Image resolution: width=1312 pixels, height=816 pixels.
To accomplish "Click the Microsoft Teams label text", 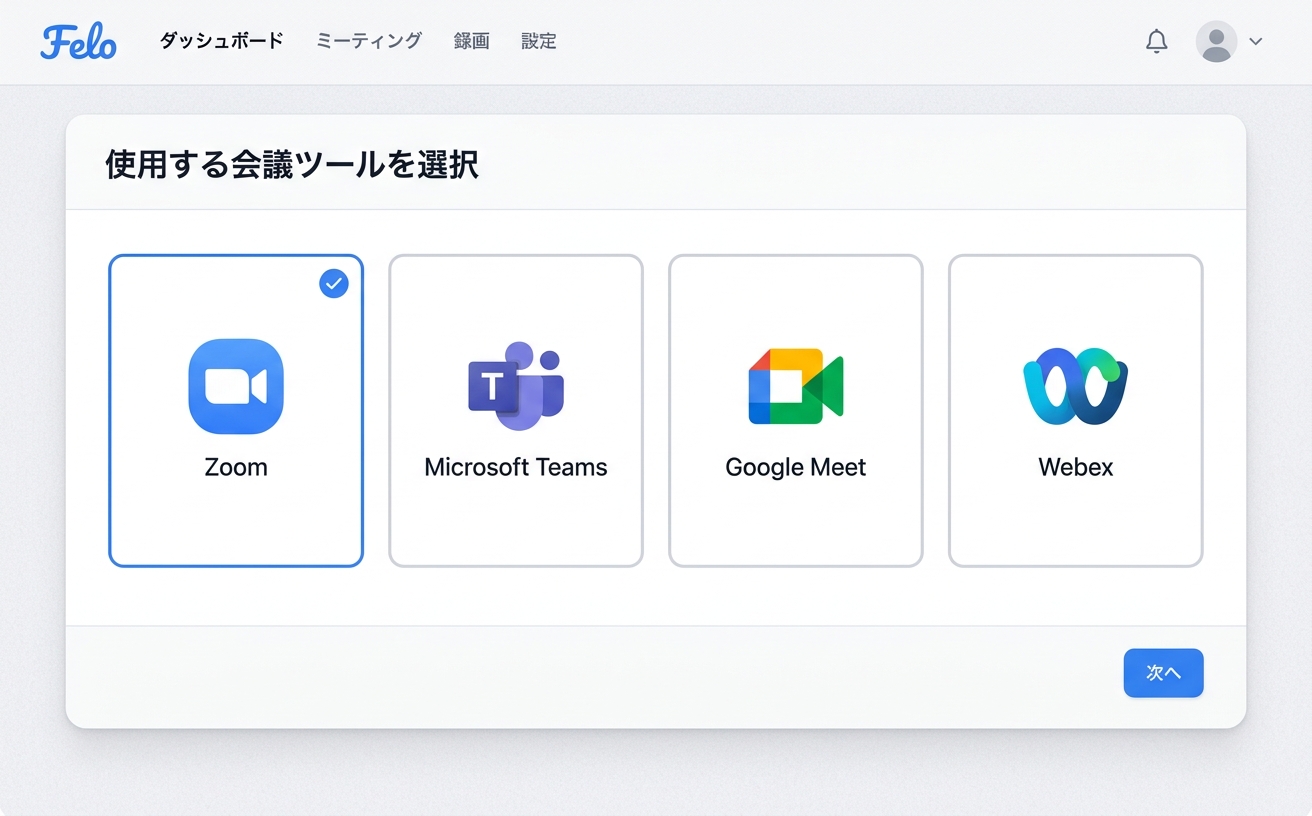I will tap(516, 467).
